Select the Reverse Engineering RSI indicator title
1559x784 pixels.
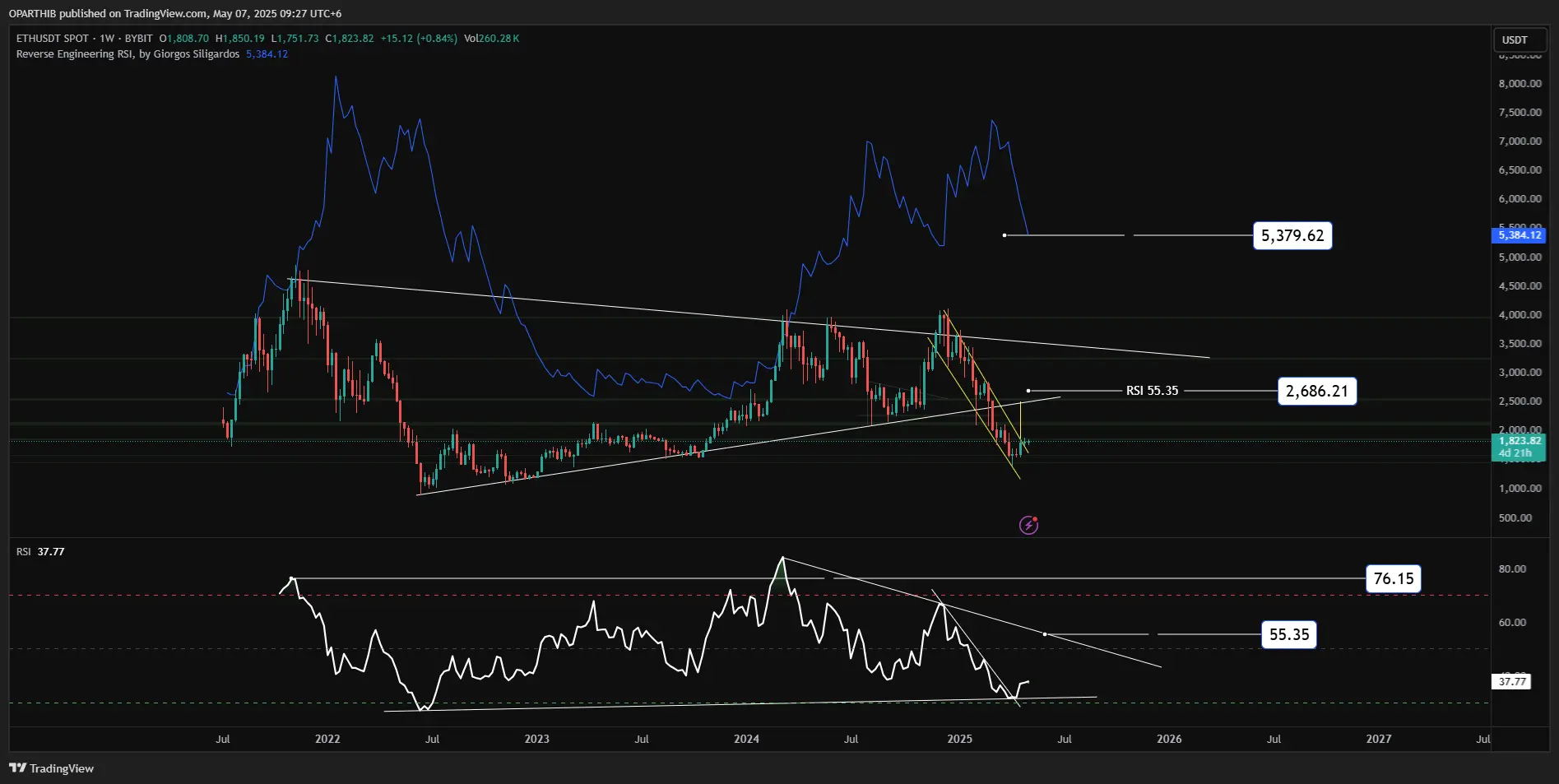point(128,54)
